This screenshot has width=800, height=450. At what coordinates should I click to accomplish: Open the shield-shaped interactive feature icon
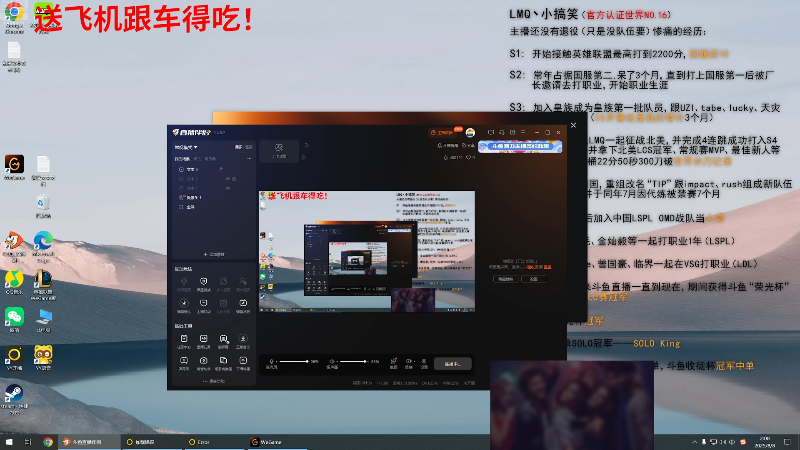coord(204,283)
